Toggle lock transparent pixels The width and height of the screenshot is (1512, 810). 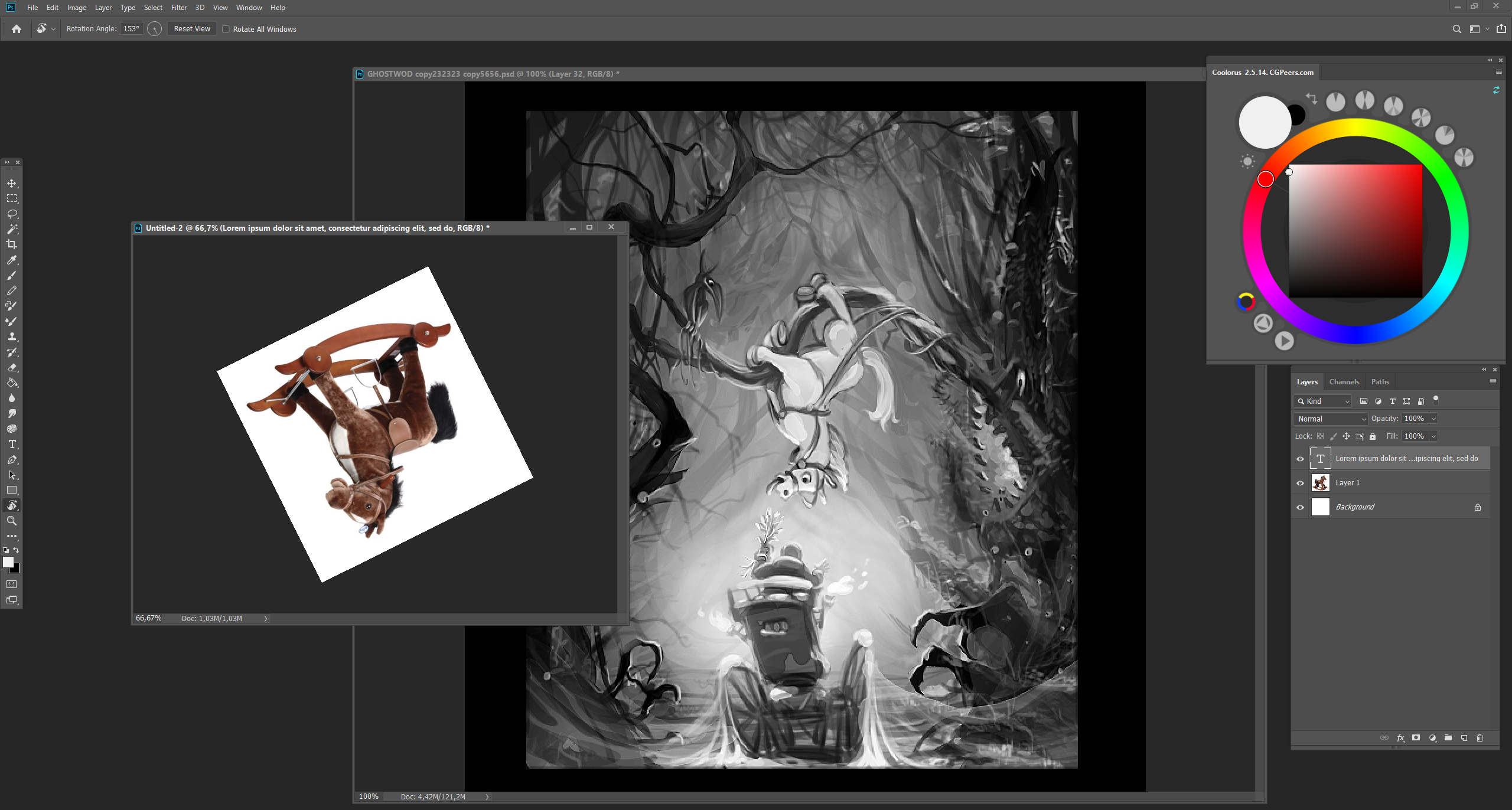point(1321,436)
